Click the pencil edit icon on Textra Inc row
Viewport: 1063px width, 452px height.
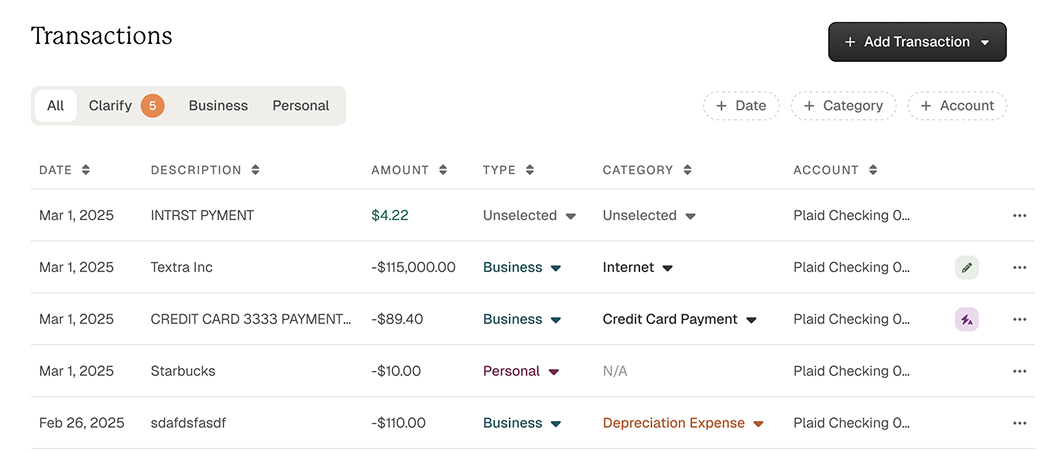click(966, 268)
